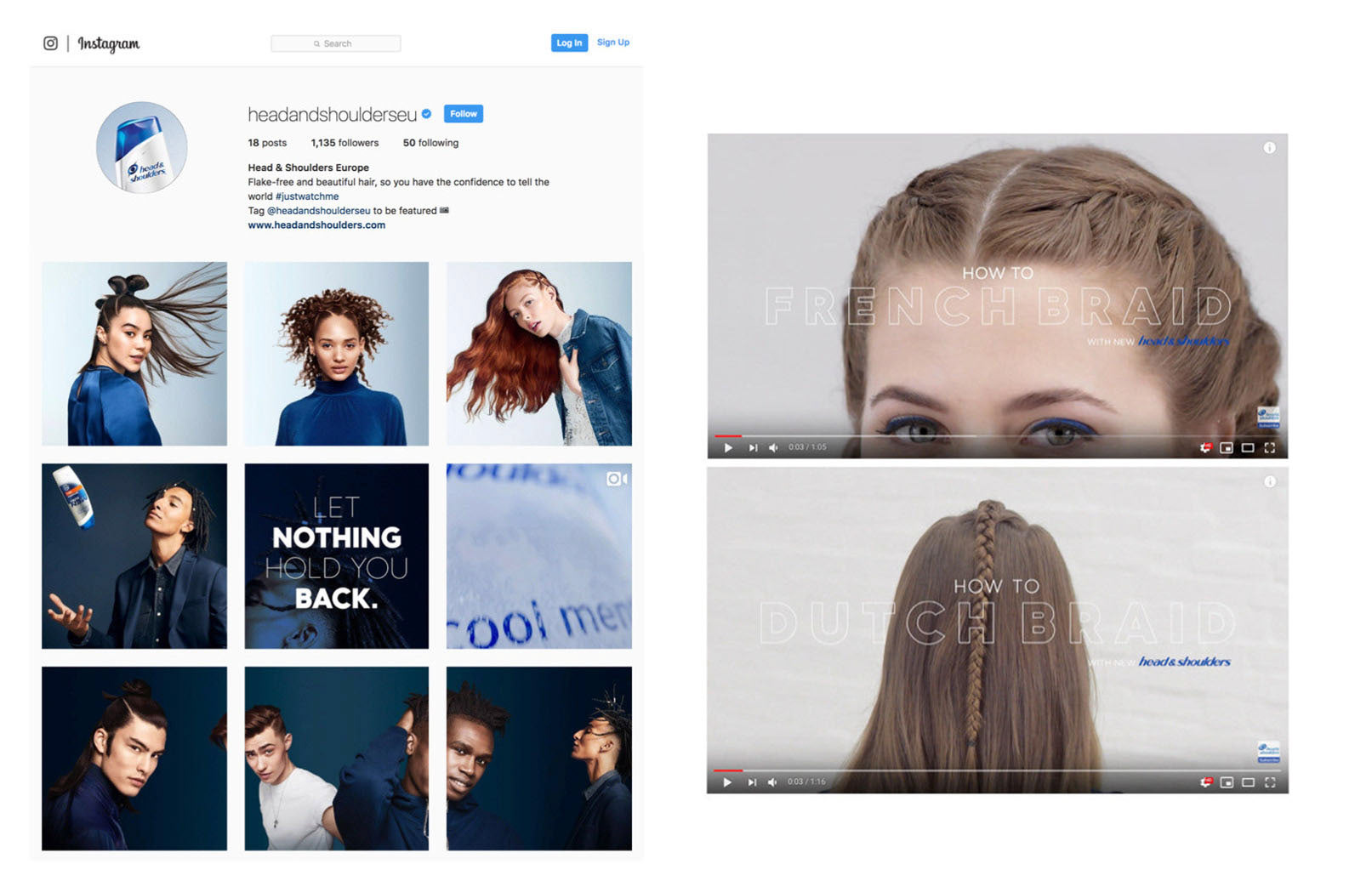
Task: Open post of woman with curly hair
Action: click(337, 354)
